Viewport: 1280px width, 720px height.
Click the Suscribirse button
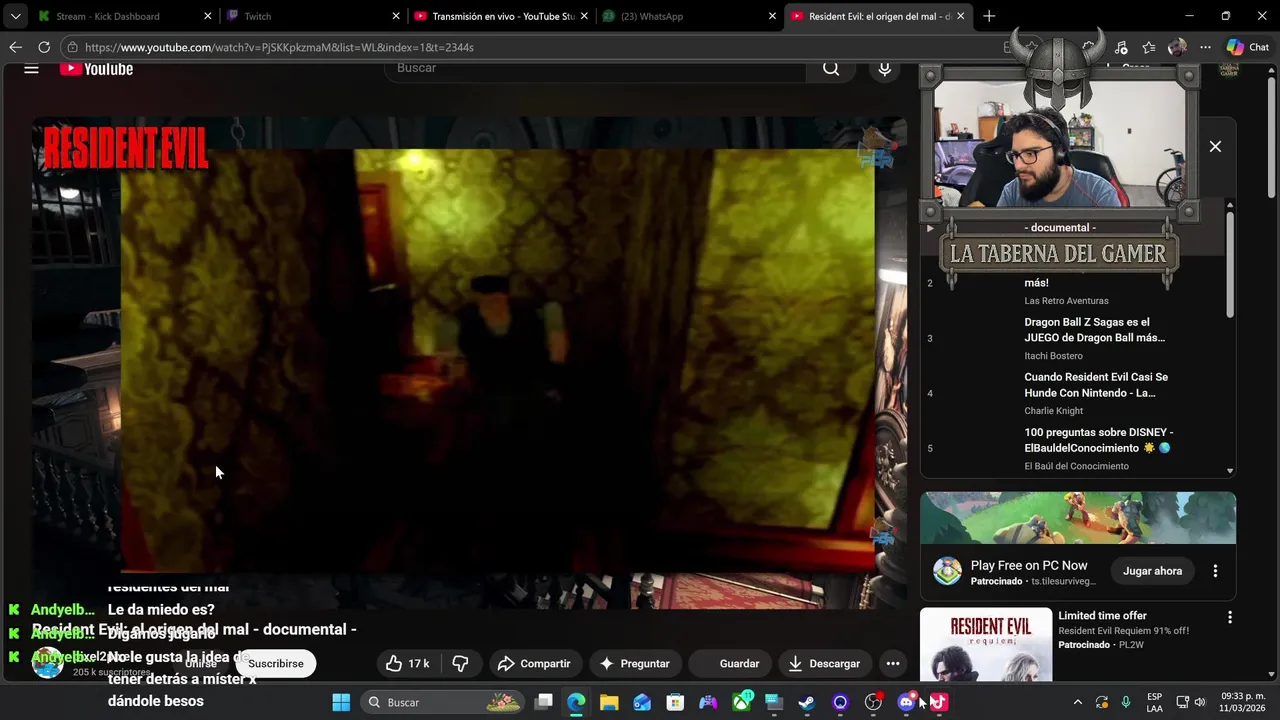tap(276, 663)
